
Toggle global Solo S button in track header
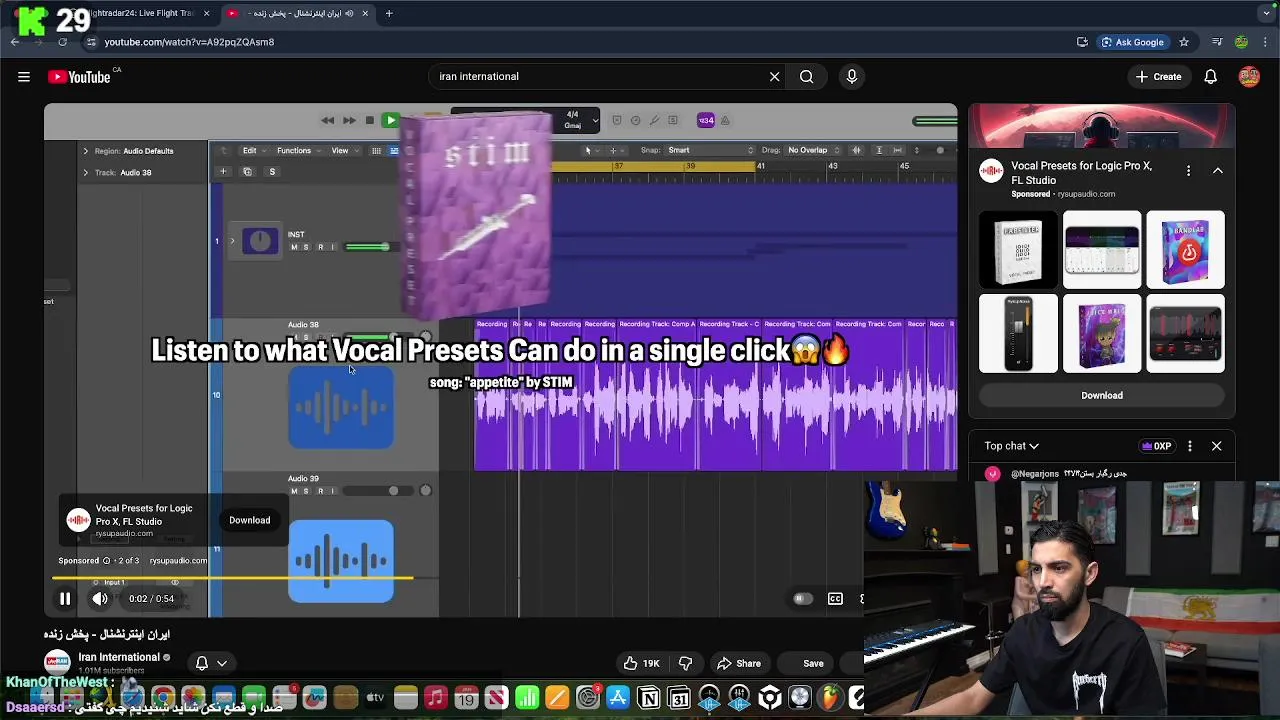pos(272,172)
